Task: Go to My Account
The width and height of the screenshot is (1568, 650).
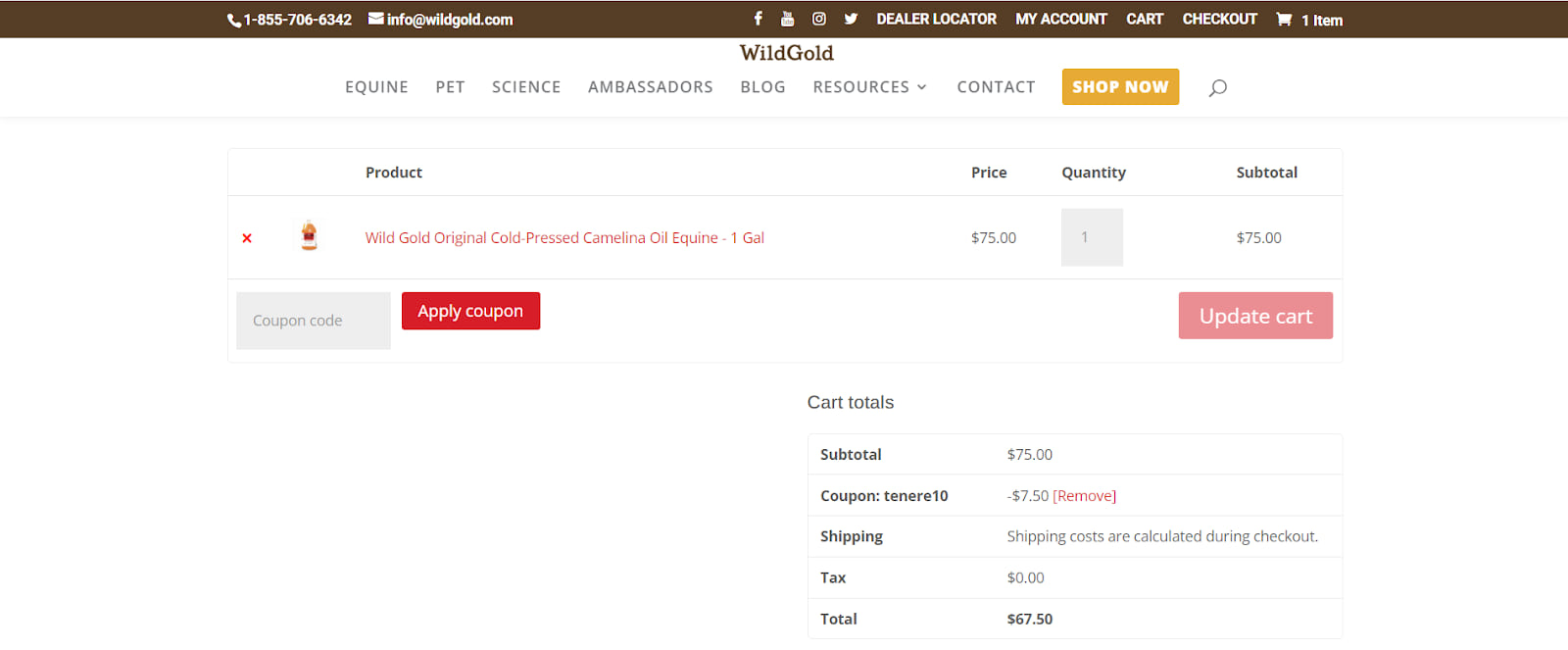Action: 1060,19
